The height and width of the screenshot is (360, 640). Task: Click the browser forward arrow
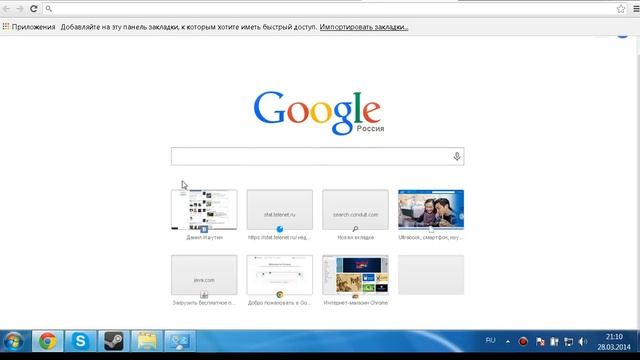(x=20, y=9)
